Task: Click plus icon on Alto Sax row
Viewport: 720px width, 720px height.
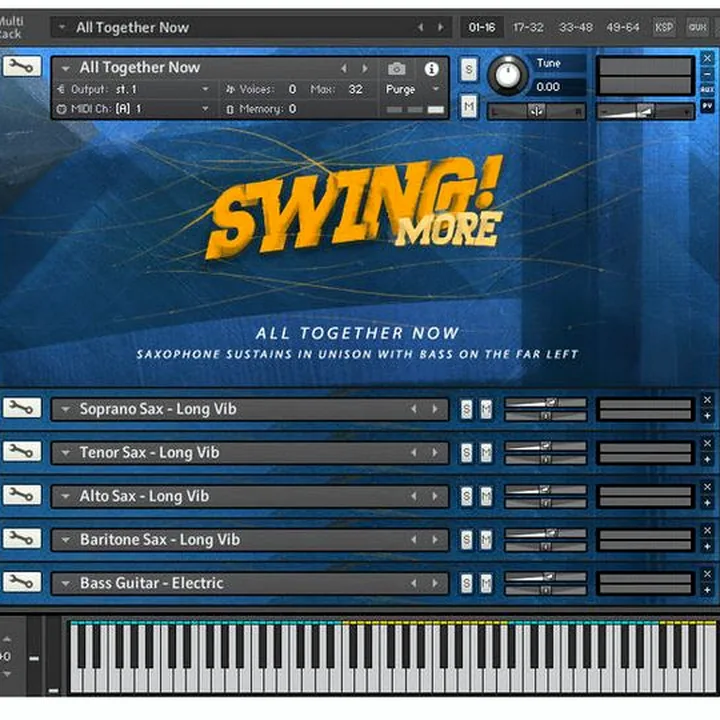Action: tap(707, 503)
